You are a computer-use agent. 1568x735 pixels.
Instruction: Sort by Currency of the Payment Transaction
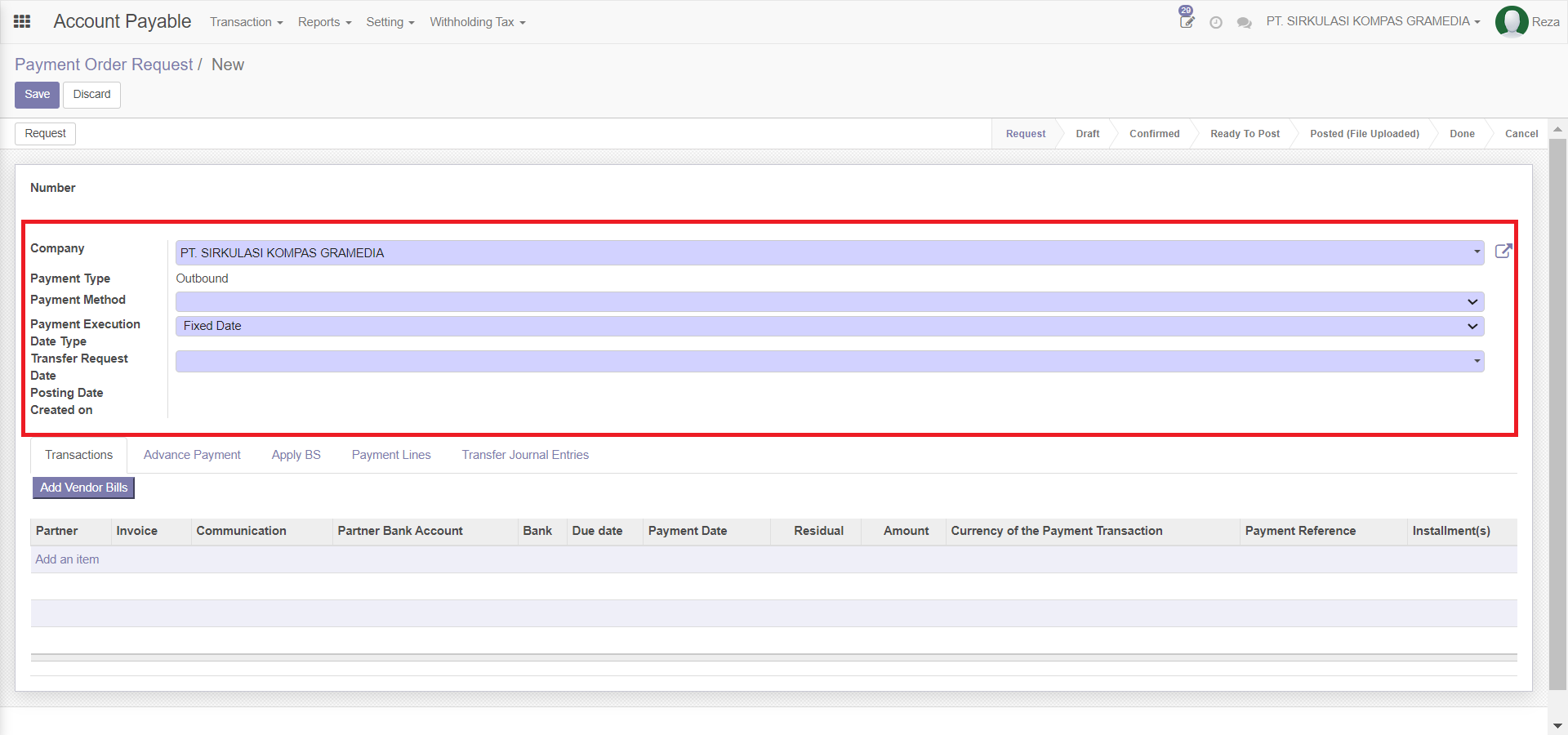pyautogui.click(x=1093, y=531)
